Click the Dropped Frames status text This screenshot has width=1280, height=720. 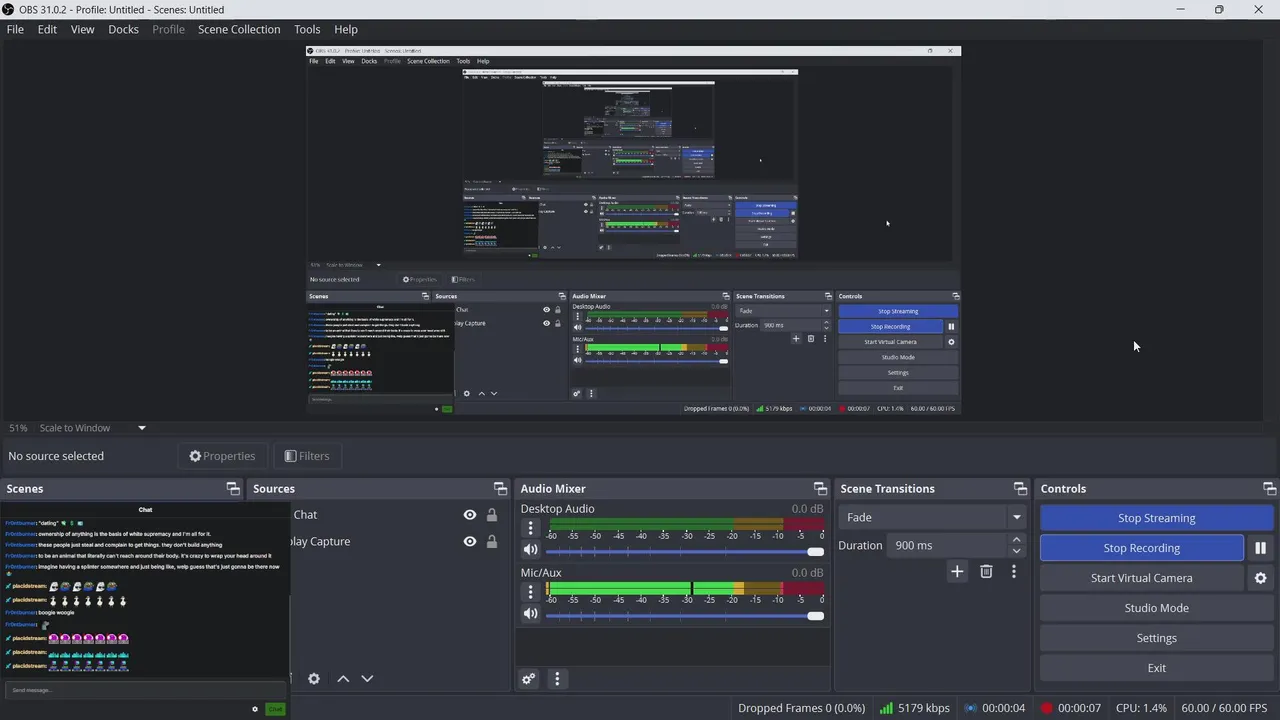(802, 708)
